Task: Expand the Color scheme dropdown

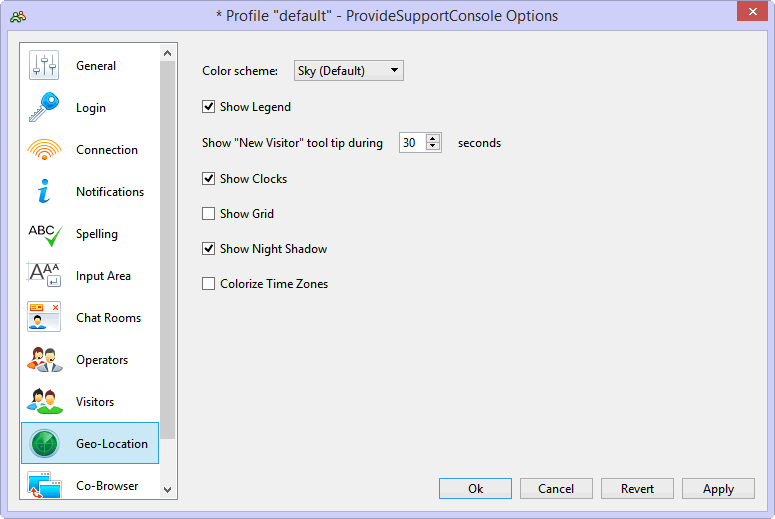Action: [x=348, y=71]
